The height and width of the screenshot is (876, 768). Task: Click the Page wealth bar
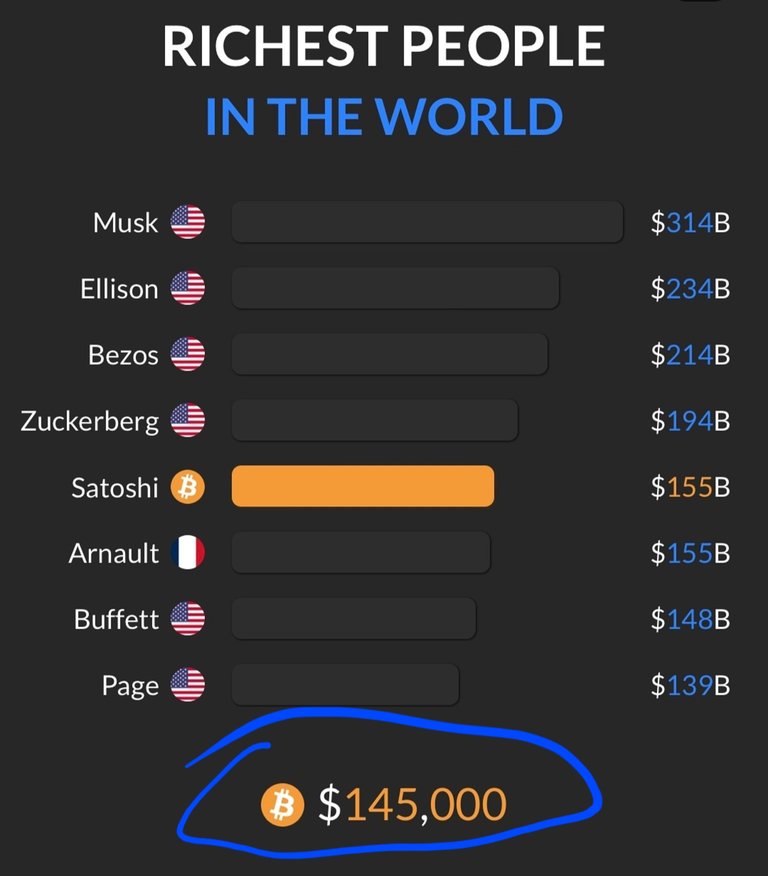345,684
